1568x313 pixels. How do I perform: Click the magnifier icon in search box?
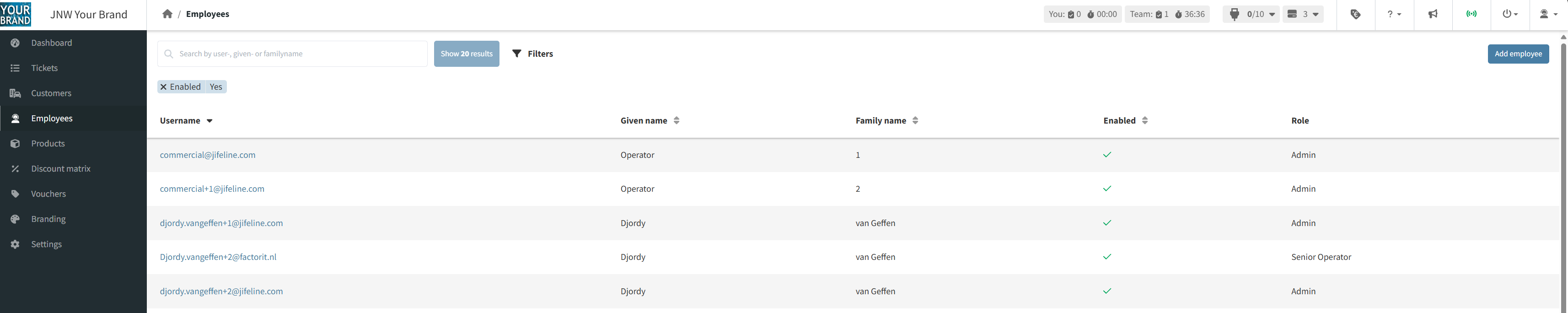click(x=169, y=54)
